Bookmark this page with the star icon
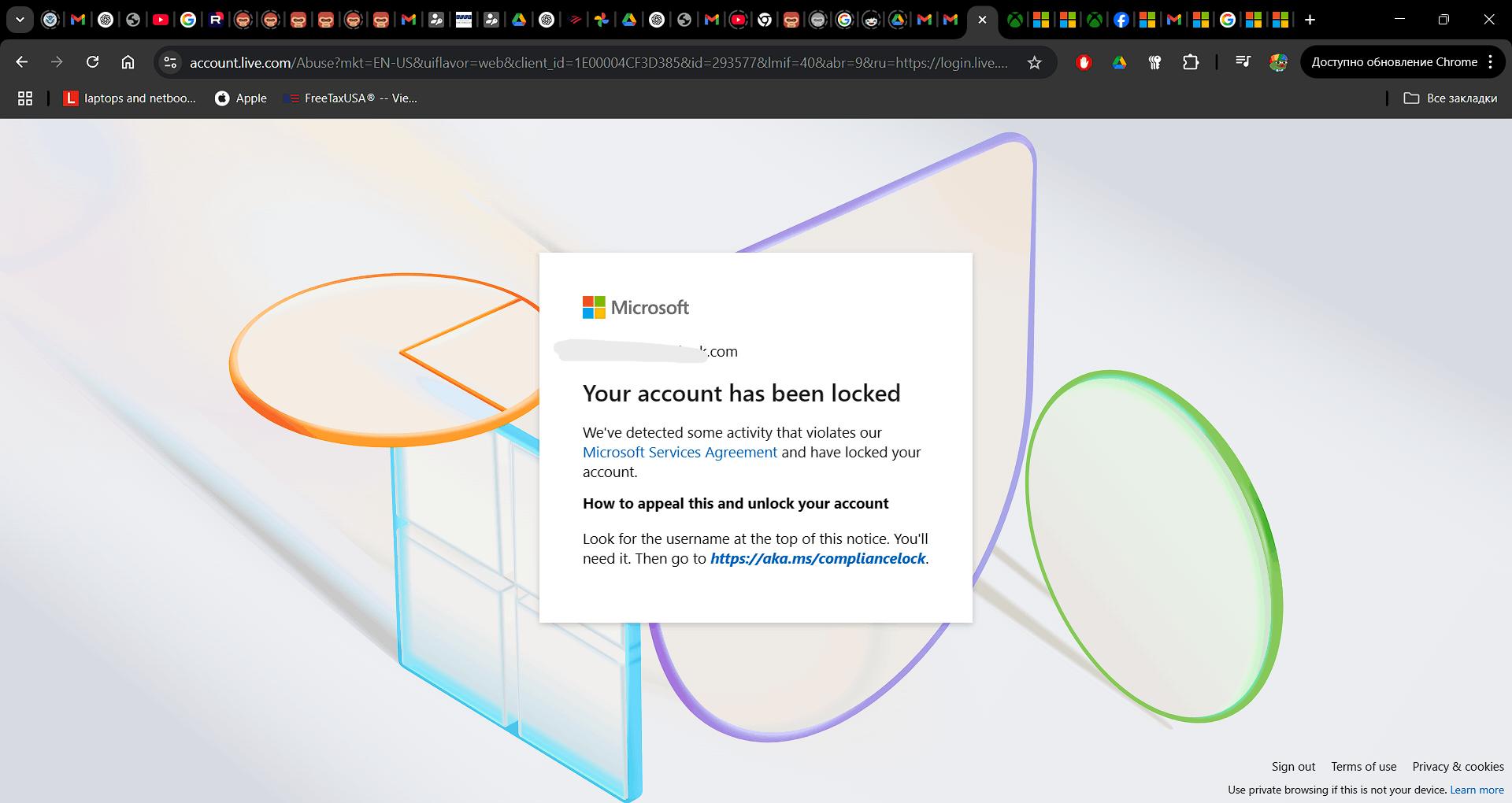Viewport: 1512px width, 803px height. click(x=1035, y=62)
